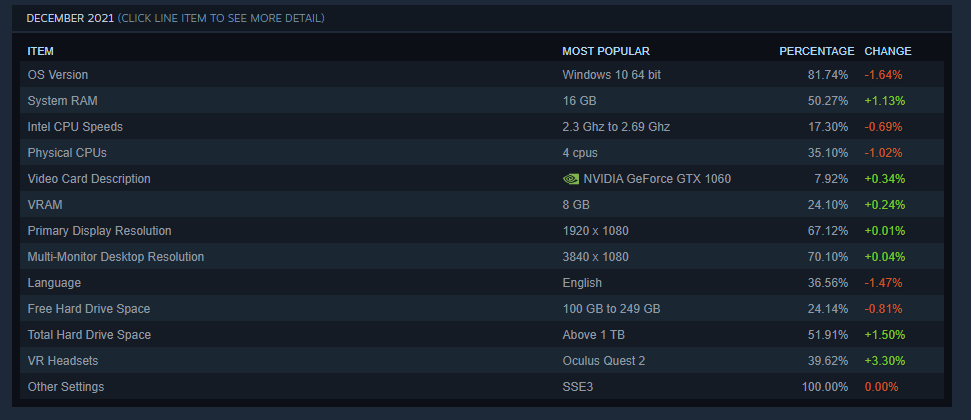Expand the OS Version row

tap(58, 75)
